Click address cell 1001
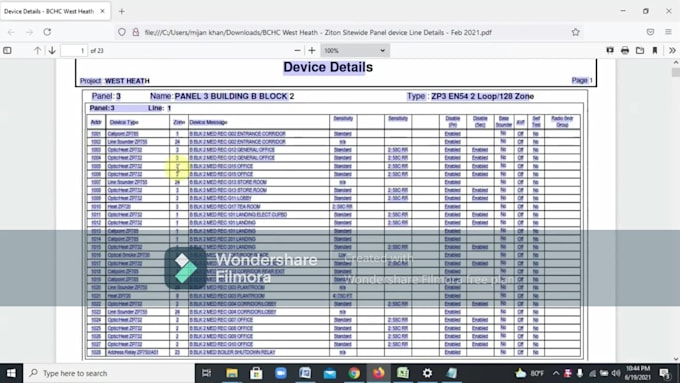Viewport: 680px width, 383px height. pos(96,134)
